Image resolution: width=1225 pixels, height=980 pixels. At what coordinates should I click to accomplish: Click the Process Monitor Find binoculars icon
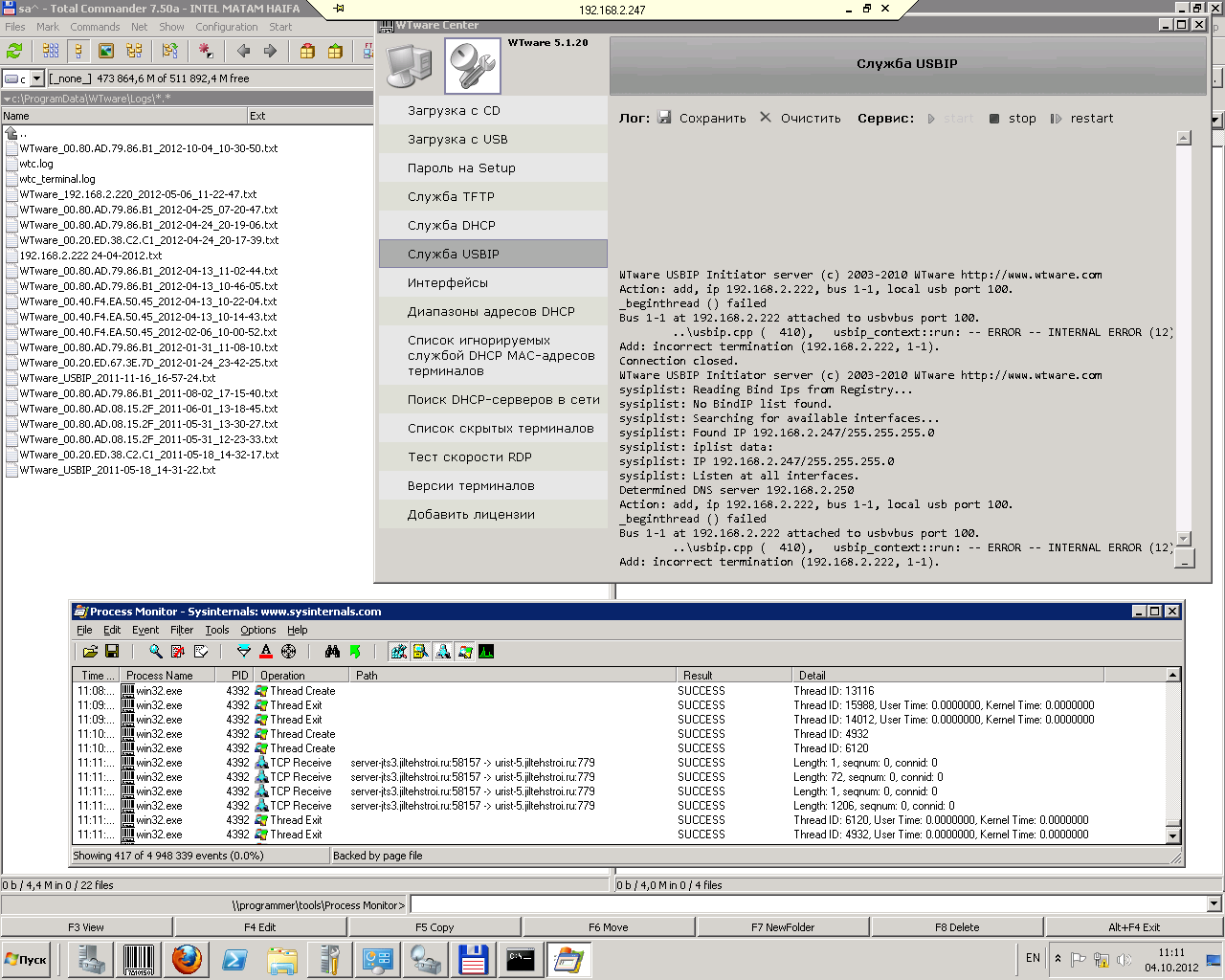[332, 652]
